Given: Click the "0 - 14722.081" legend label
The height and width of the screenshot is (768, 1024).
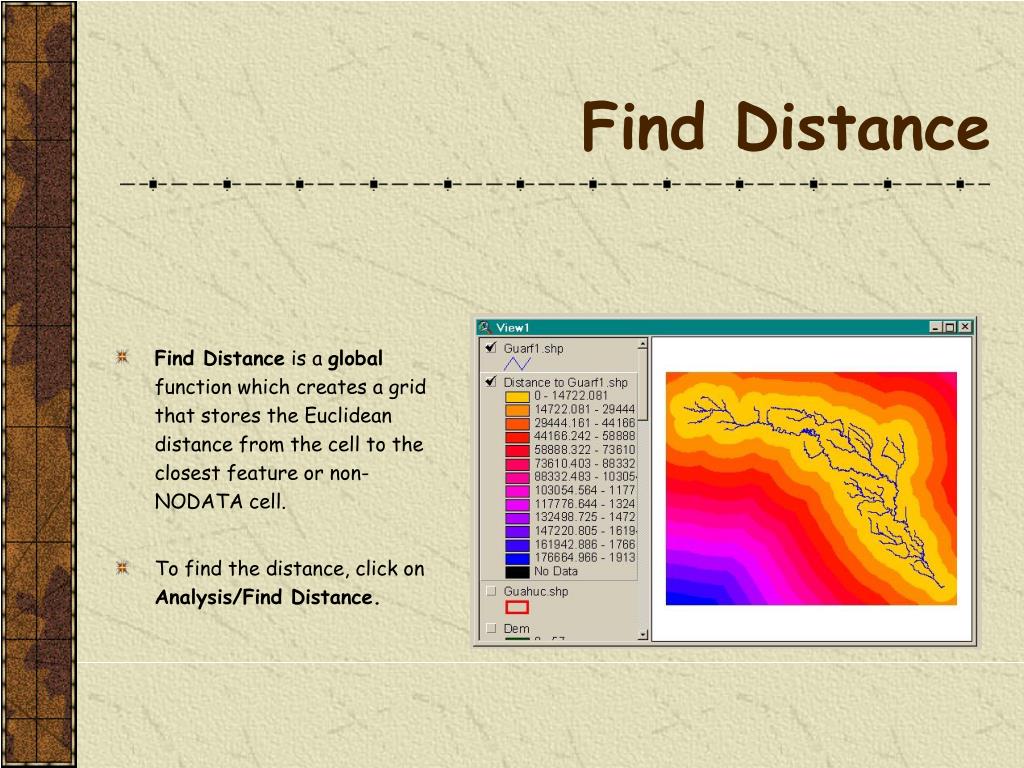Looking at the screenshot, I should 571,396.
